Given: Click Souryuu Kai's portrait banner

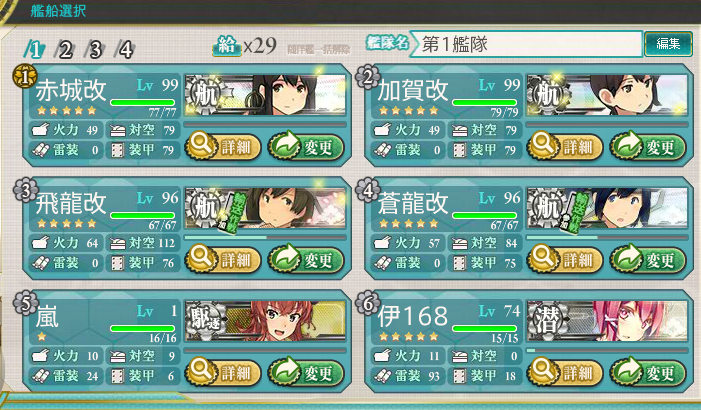Looking at the screenshot, I should (607, 207).
